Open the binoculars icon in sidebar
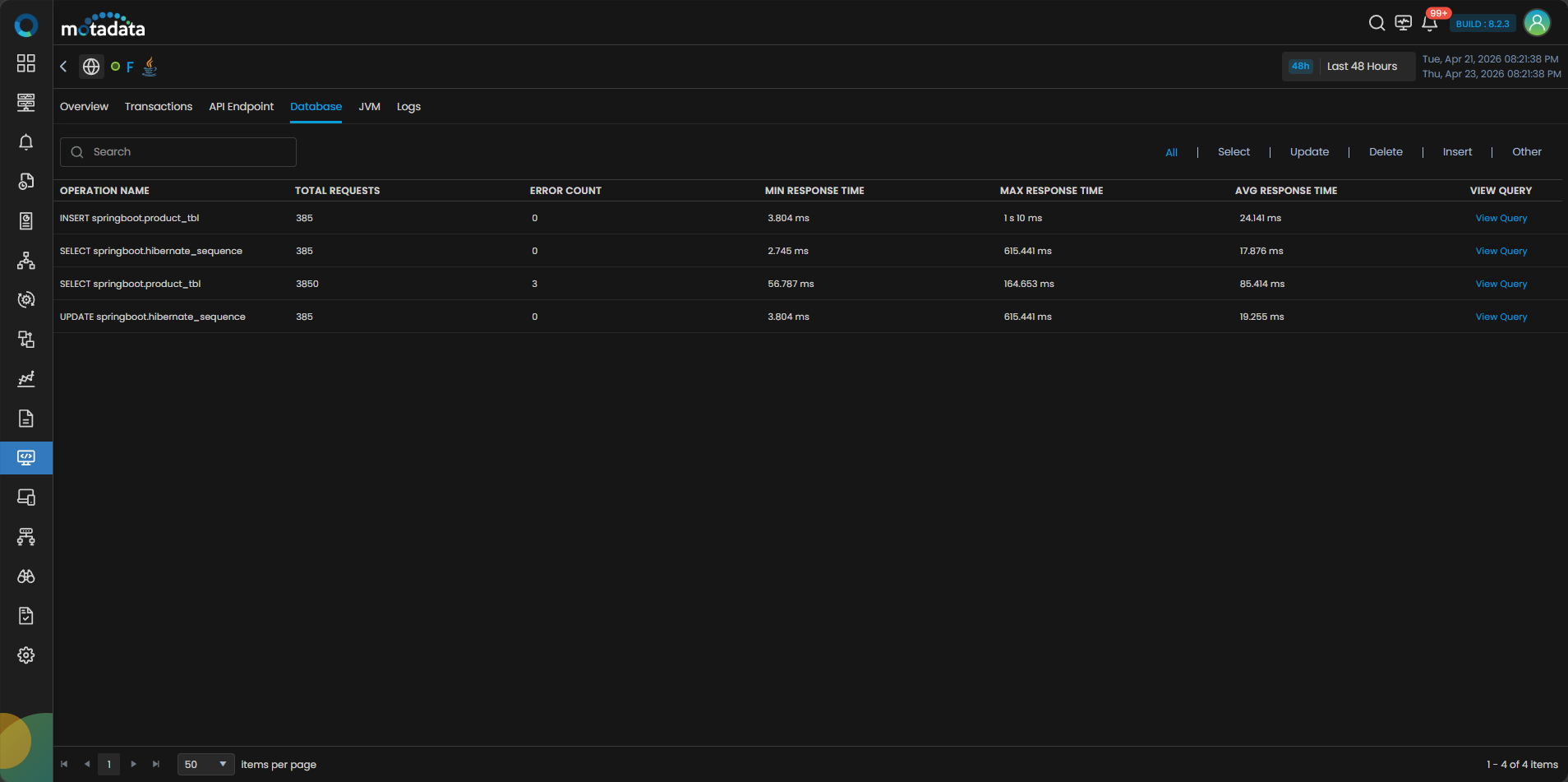Screen dimensions: 1568x782 (x=26, y=576)
